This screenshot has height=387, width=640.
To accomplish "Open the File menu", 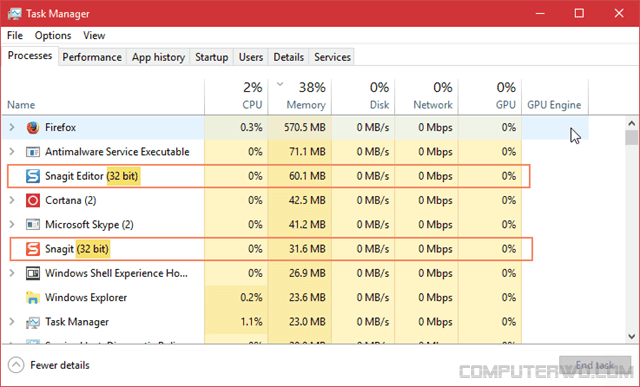I will [15, 36].
